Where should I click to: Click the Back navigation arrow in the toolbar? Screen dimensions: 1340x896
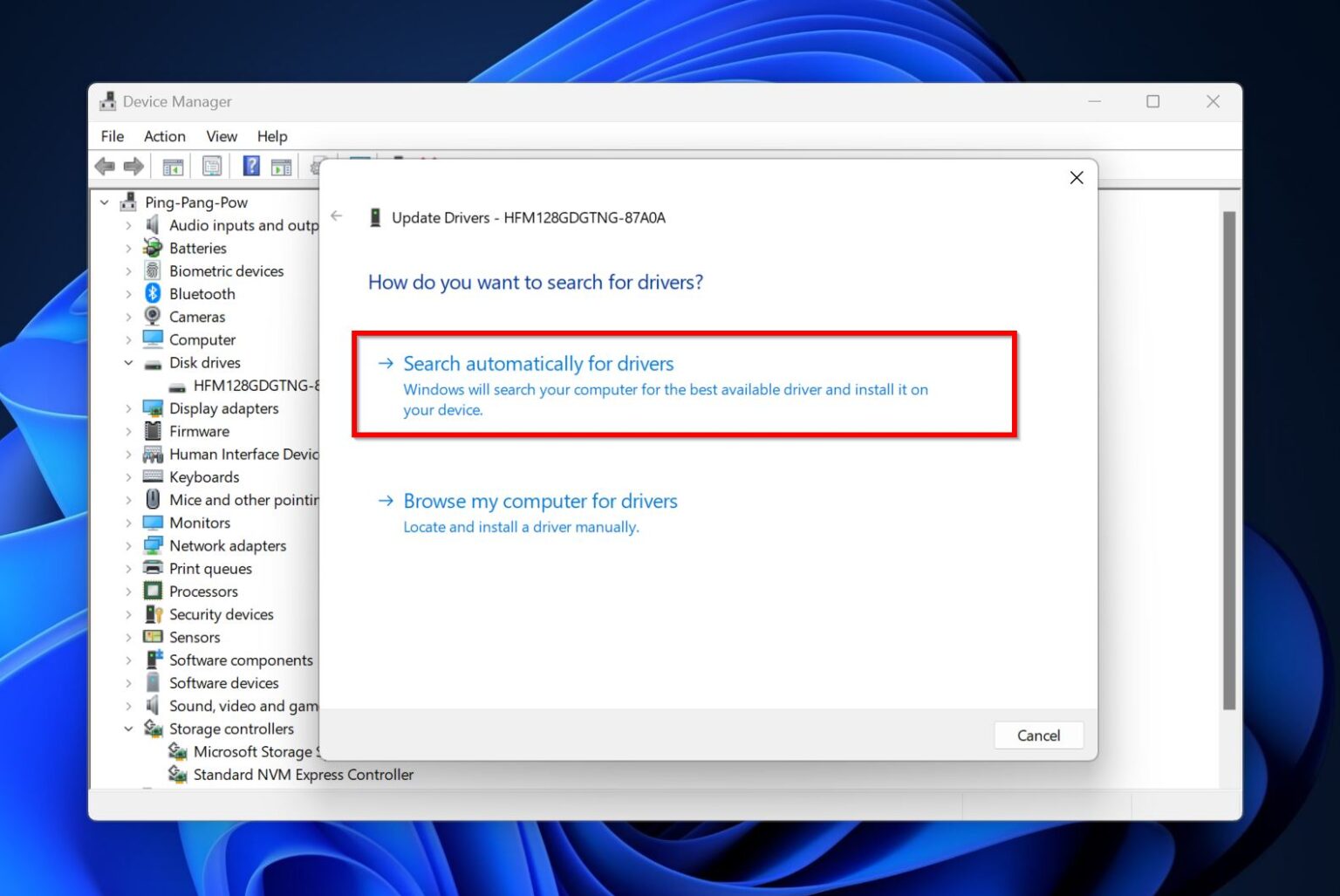point(106,166)
